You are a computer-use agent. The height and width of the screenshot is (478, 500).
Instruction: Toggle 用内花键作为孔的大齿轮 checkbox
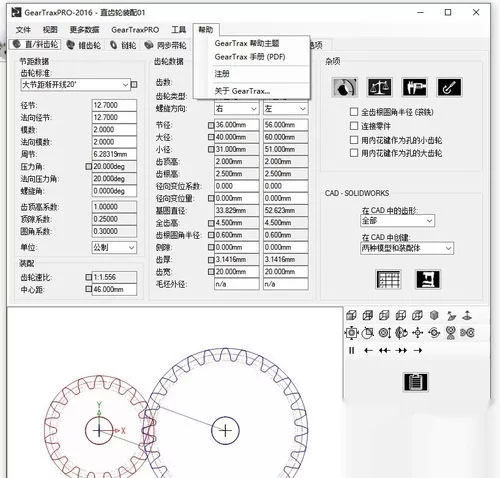[354, 153]
